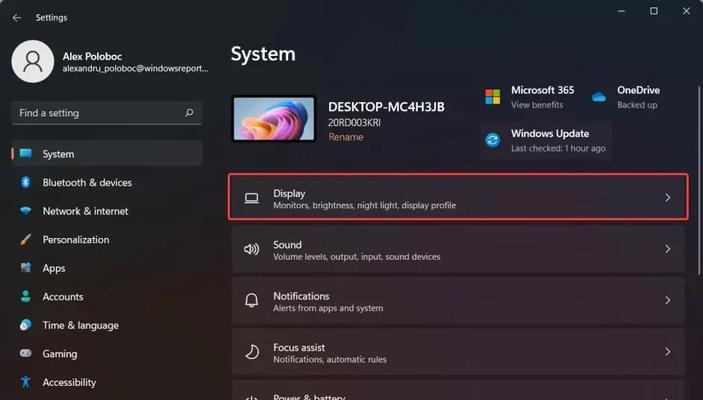Minimize the Settings window
Viewport: 703px width, 400px height.
pos(621,11)
